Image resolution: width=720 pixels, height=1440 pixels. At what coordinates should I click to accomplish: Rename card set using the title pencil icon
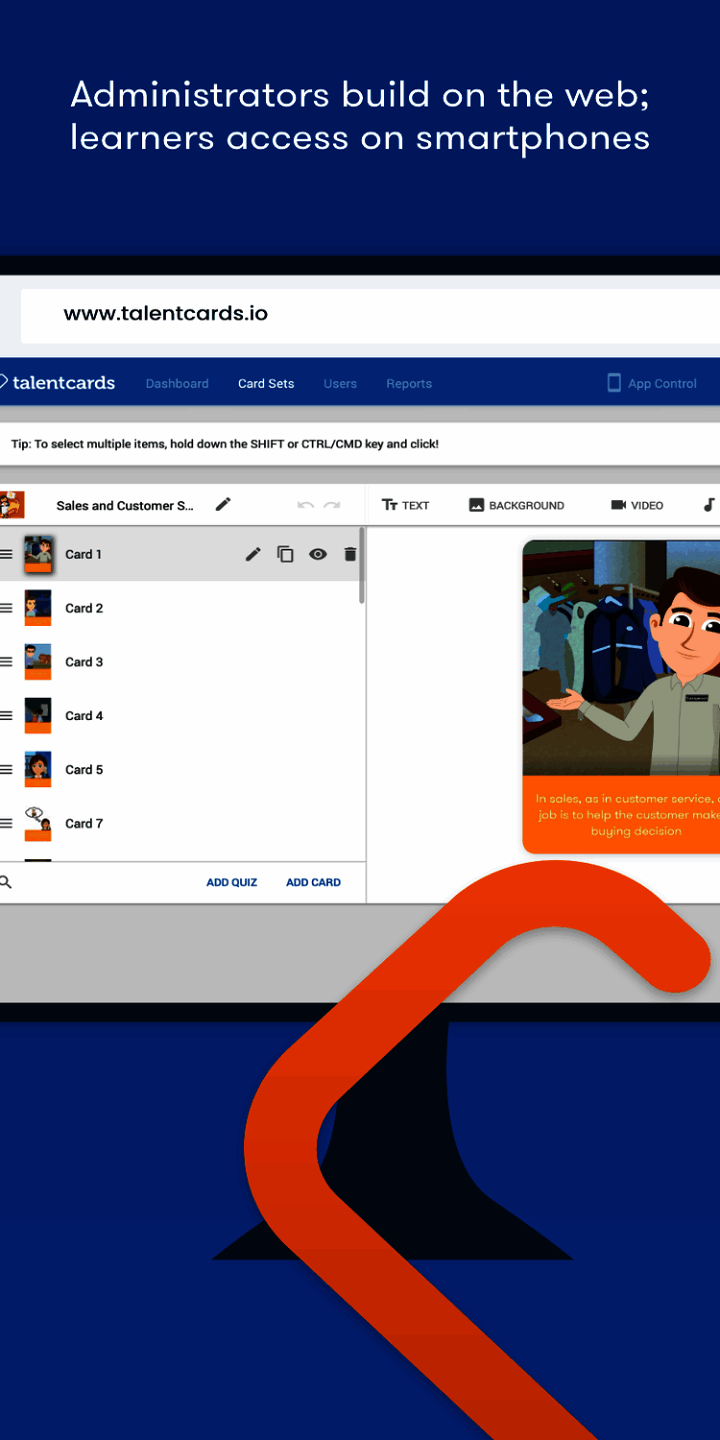pos(223,505)
